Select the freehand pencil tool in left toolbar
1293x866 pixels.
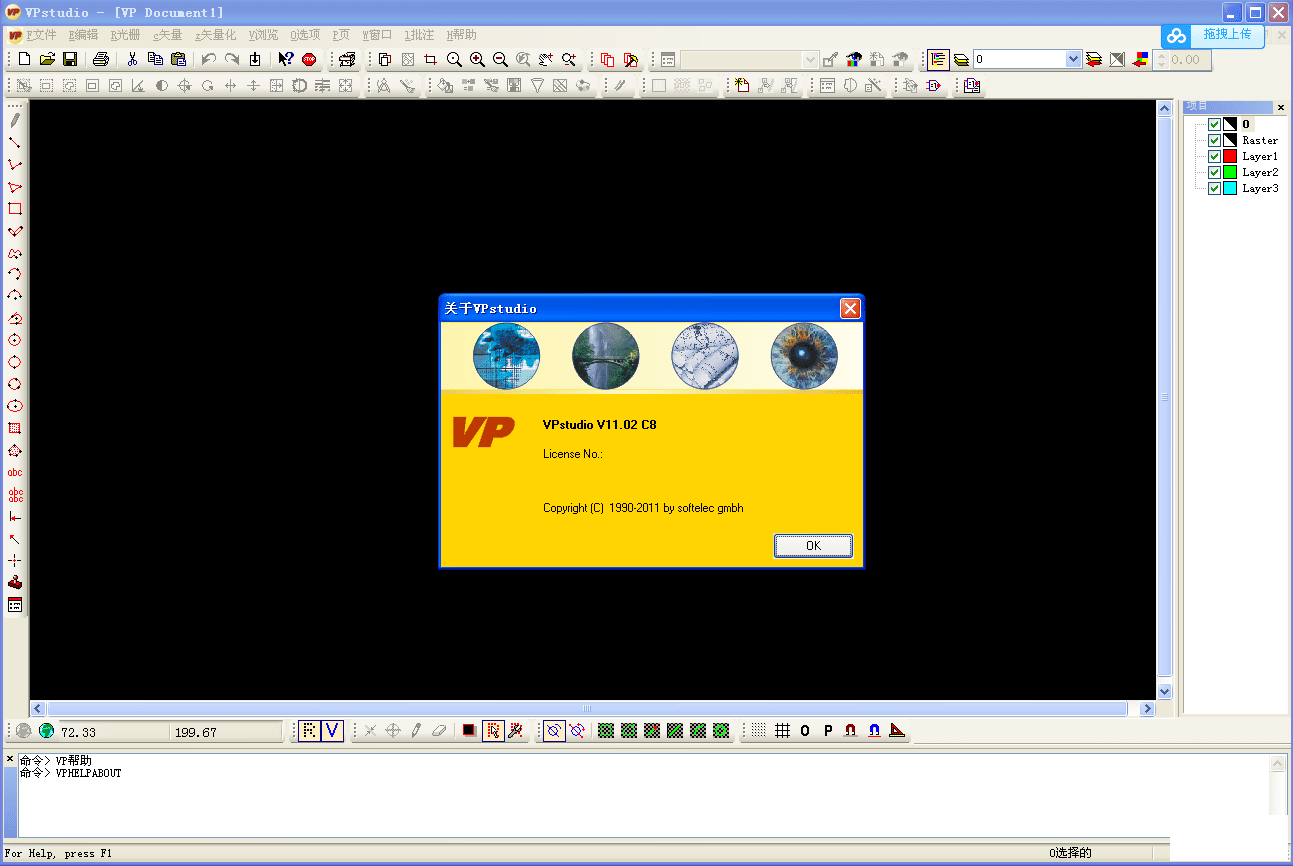[x=15, y=120]
